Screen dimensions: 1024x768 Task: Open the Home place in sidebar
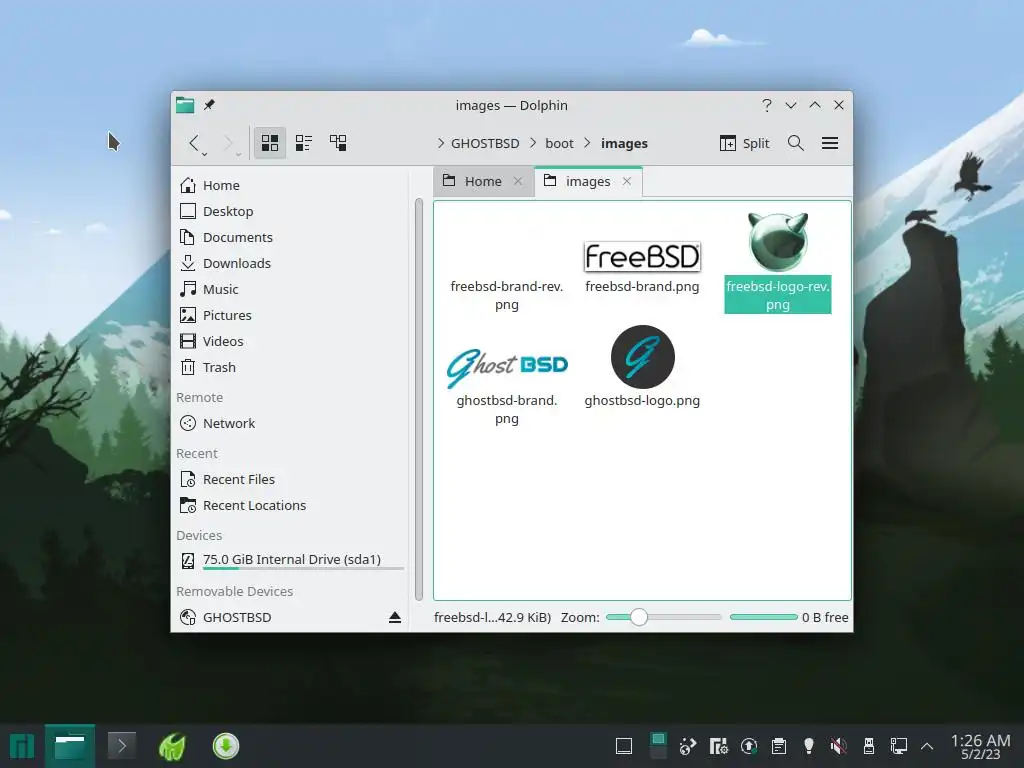[x=291, y=185]
